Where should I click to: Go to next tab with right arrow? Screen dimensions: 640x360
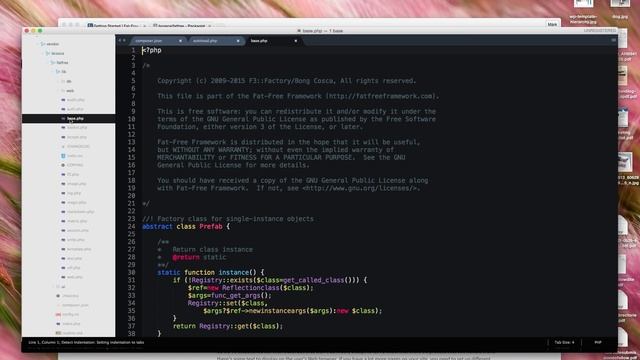pos(124,40)
